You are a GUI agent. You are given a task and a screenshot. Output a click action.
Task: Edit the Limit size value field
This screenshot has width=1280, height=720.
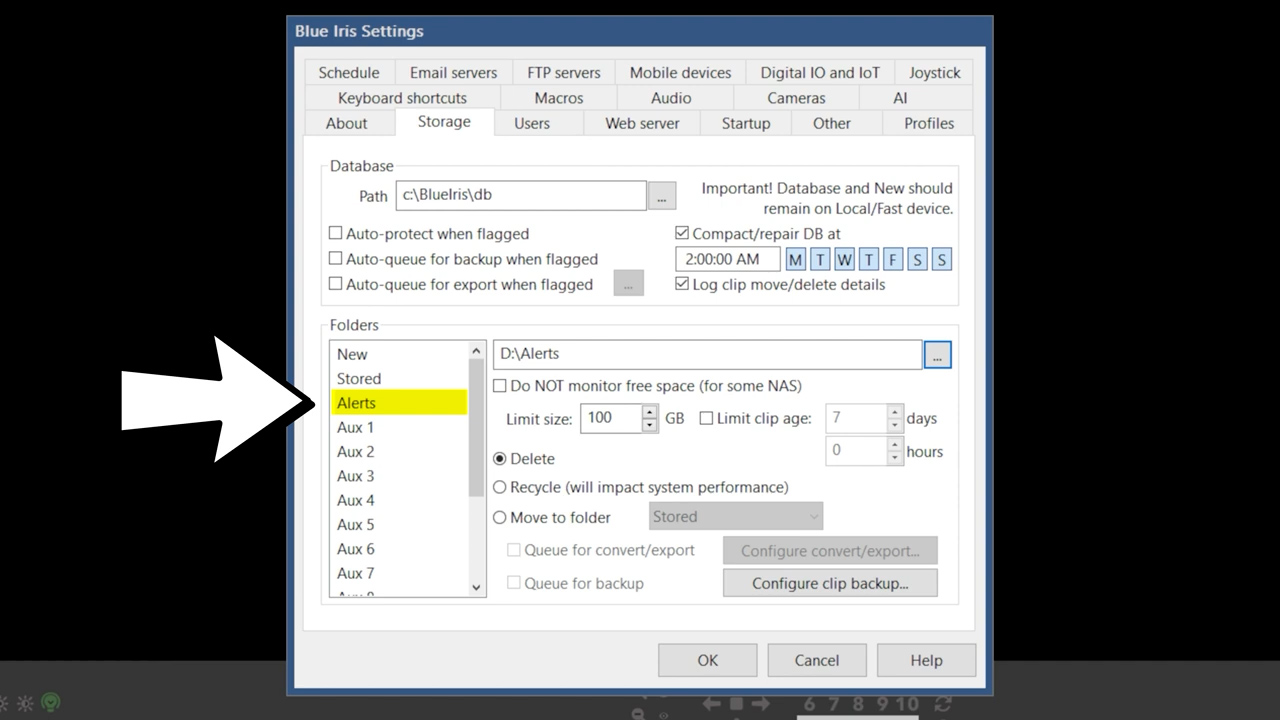tap(610, 418)
